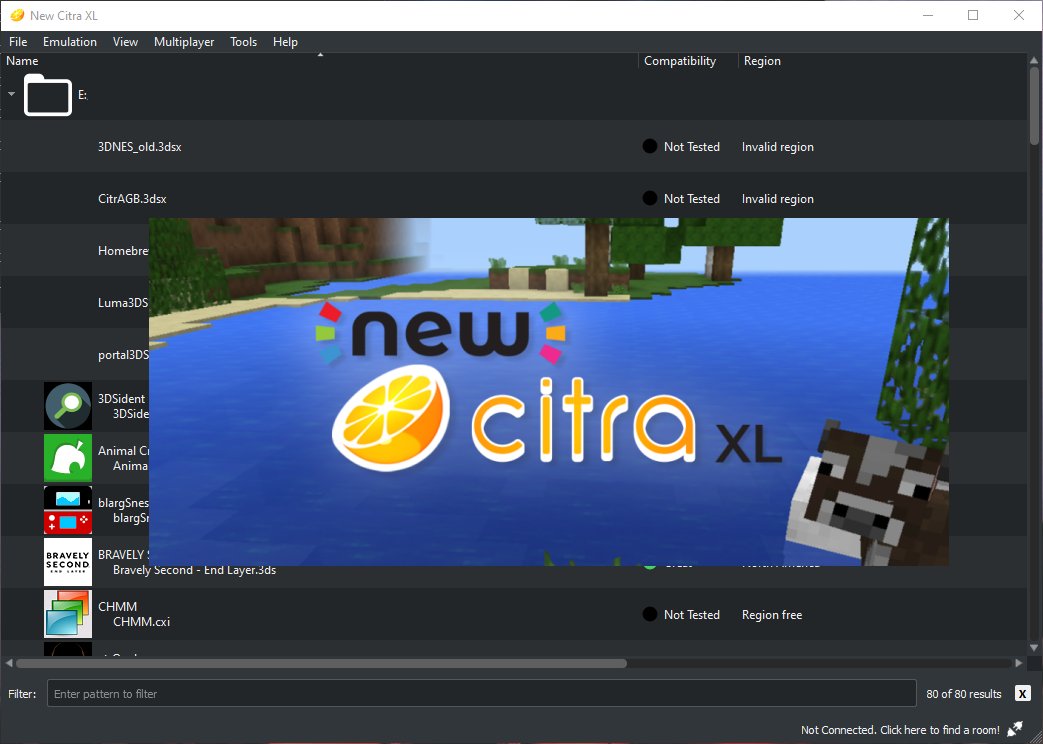Clear the filter with X button

click(x=1022, y=693)
